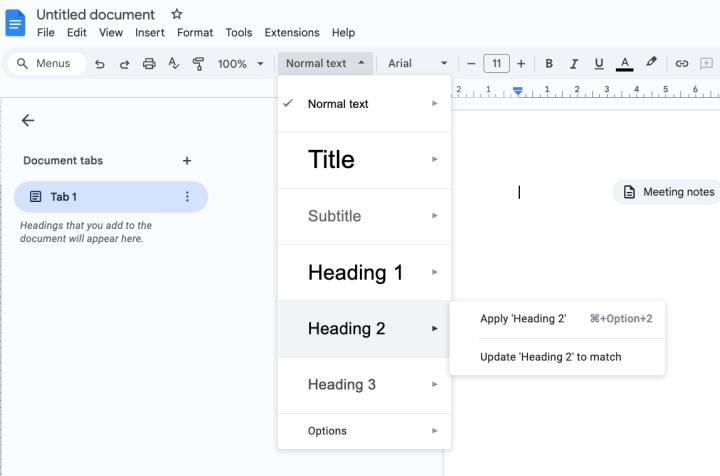Select the paint format roller icon

[198, 63]
